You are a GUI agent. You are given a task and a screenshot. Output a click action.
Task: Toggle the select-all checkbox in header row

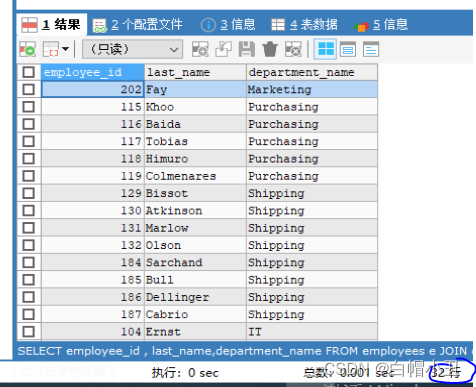click(28, 72)
